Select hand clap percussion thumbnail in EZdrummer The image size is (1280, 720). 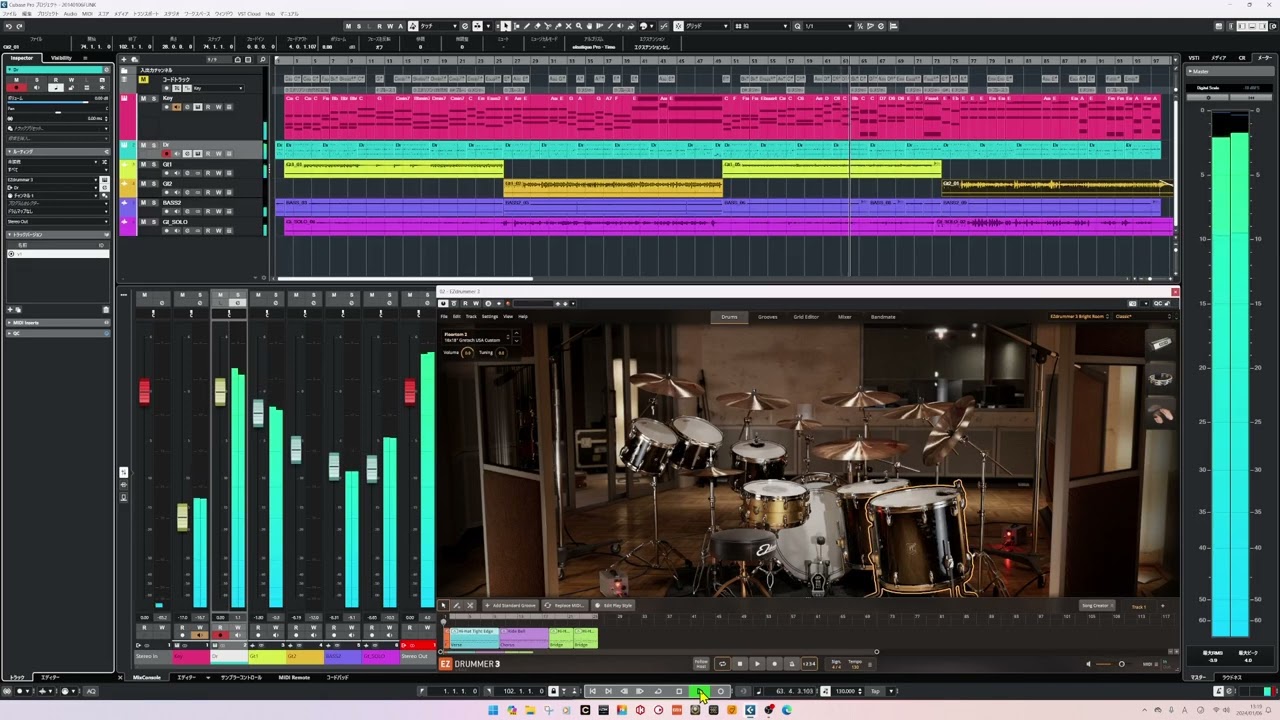point(1160,413)
